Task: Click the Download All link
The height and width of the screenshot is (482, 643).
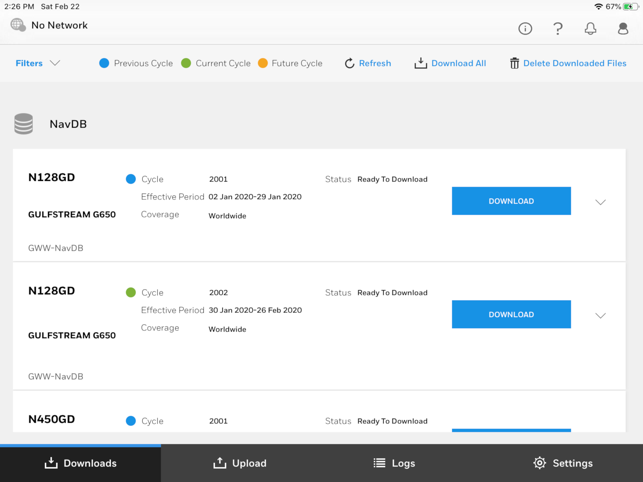Action: click(458, 63)
